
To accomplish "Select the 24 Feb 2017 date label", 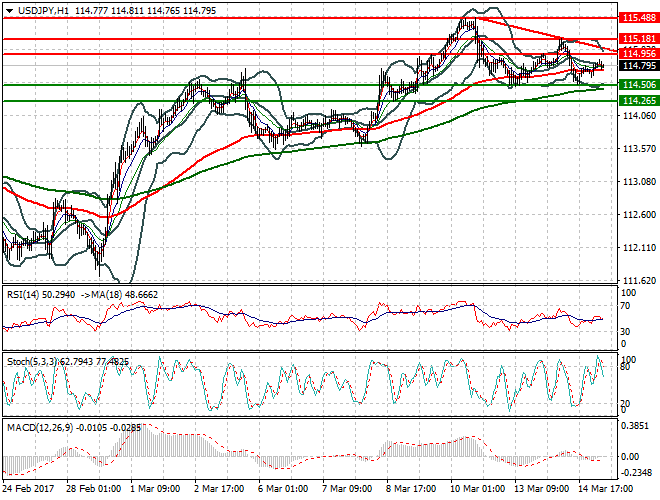I will pyautogui.click(x=28, y=489).
